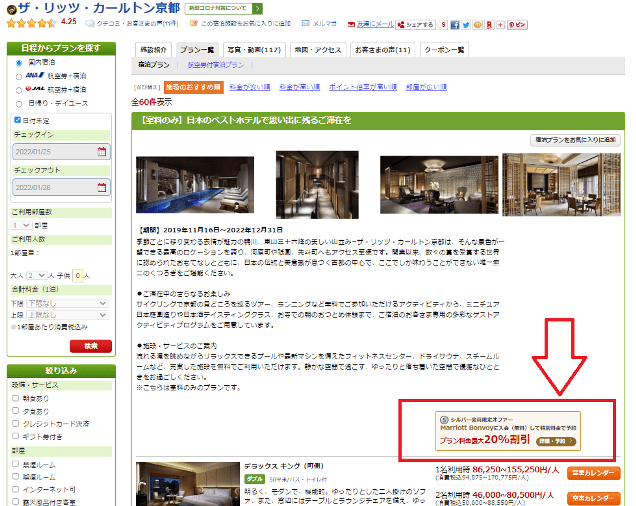Click the シェアする share button

[x=416, y=25]
